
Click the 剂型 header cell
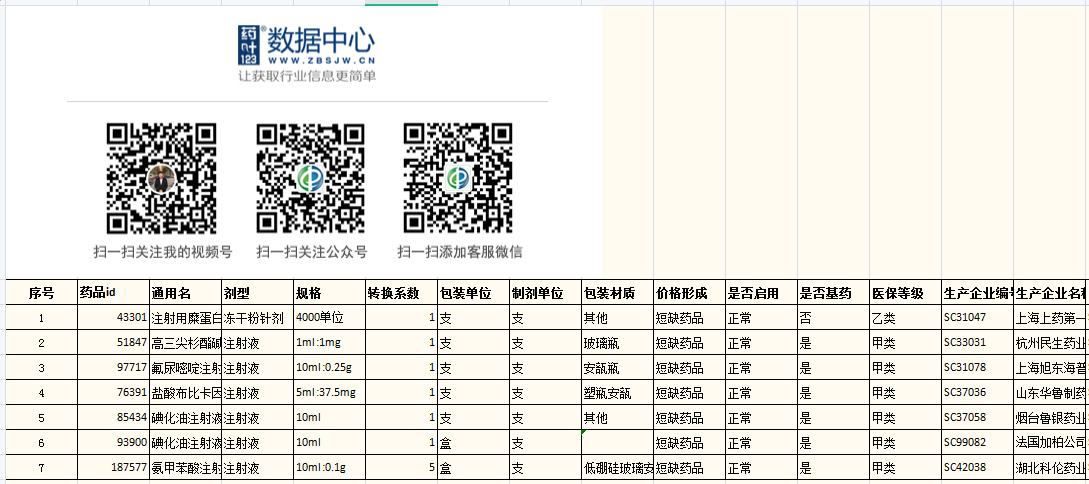pos(257,293)
